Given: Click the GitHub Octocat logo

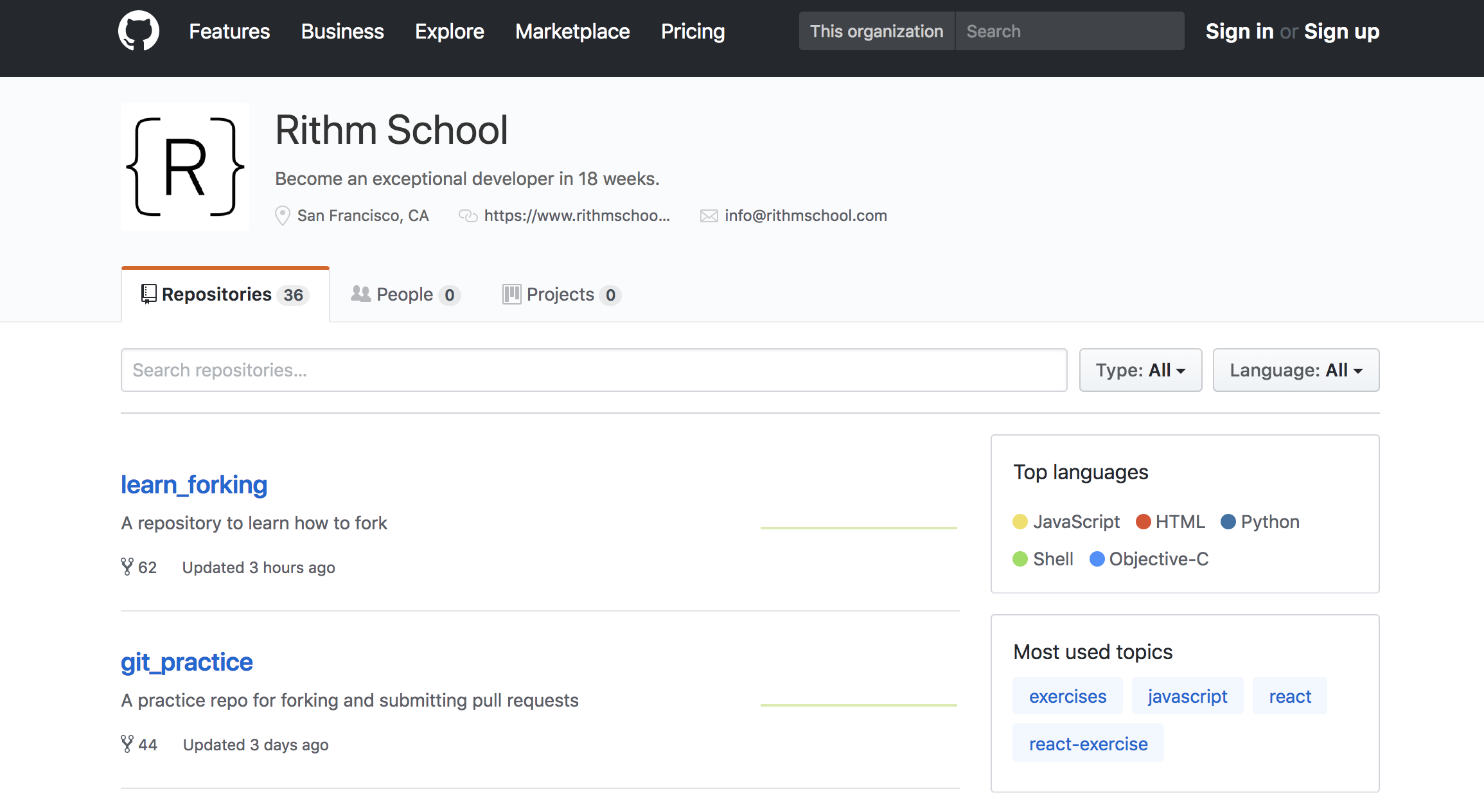Looking at the screenshot, I should (138, 31).
